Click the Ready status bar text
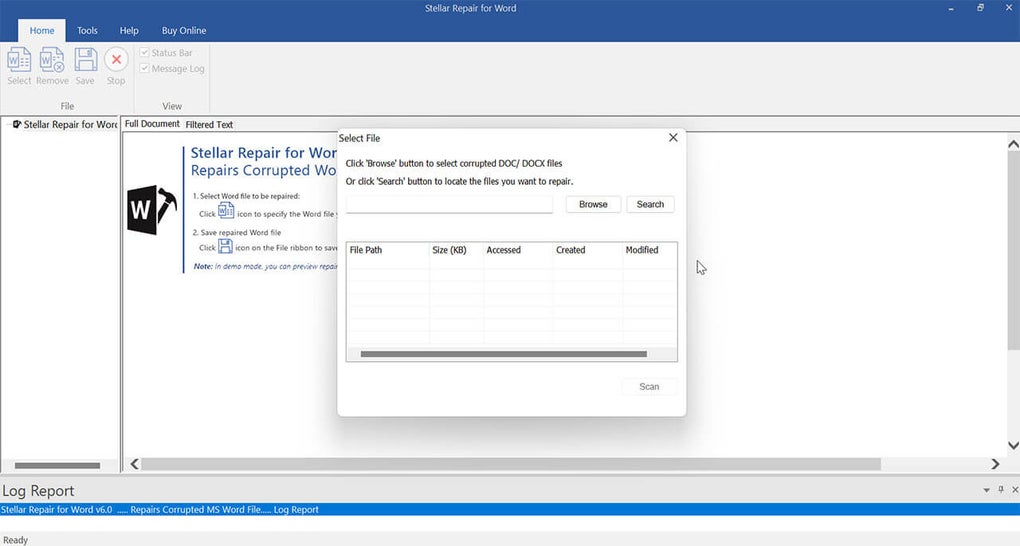The height and width of the screenshot is (546, 1020). tap(16, 539)
